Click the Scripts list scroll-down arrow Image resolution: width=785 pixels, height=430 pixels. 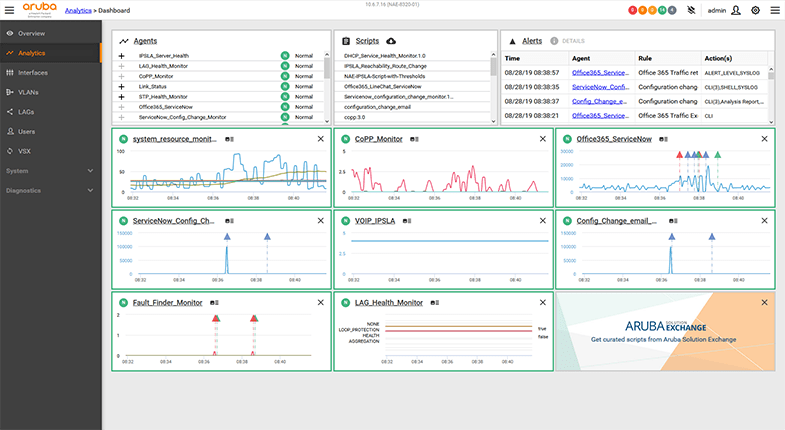coord(493,121)
